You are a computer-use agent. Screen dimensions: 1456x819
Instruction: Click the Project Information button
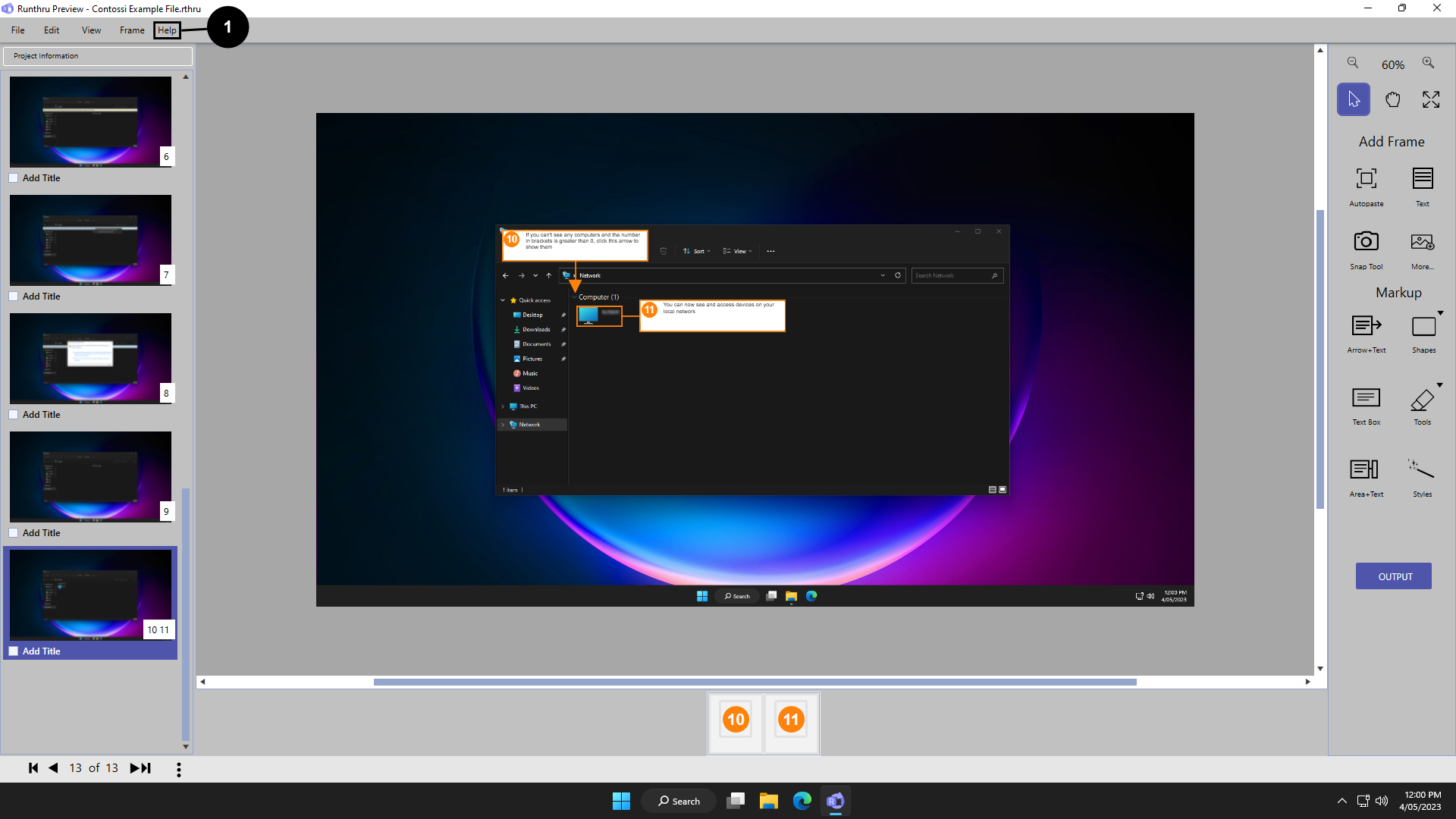tap(98, 56)
